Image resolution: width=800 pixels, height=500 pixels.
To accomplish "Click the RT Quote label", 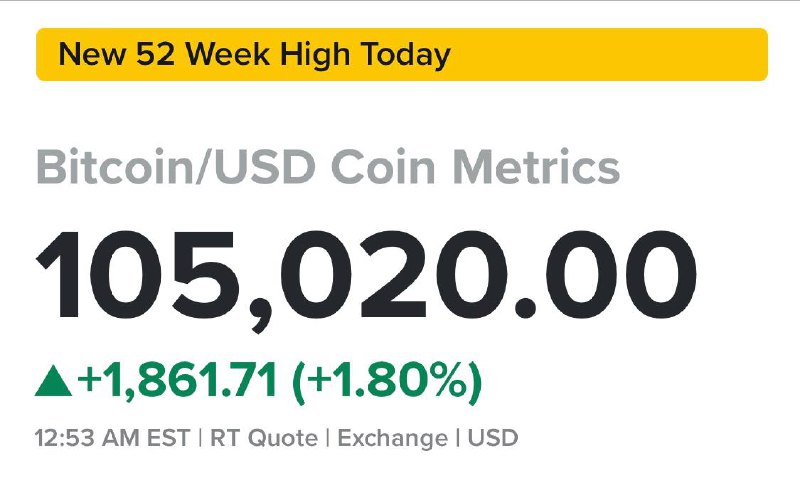I will [264, 438].
